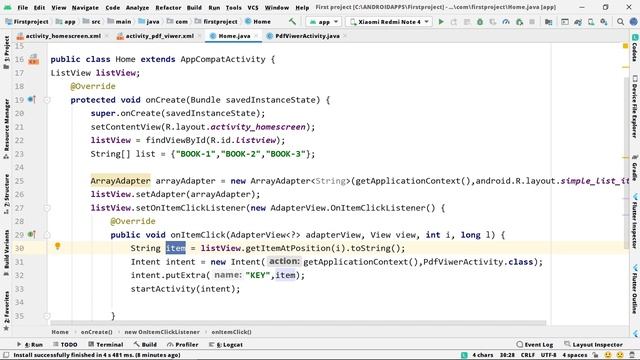The image size is (640, 360).
Task: Click the read-only lock icon in status bar
Action: coord(596,355)
